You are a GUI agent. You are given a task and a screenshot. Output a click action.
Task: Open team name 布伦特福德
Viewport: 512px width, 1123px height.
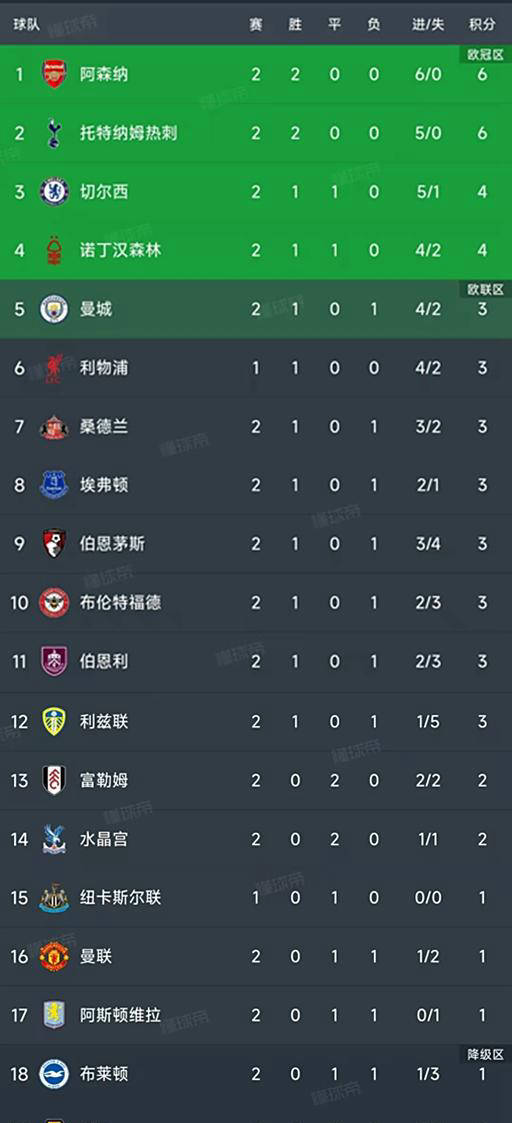coord(120,602)
